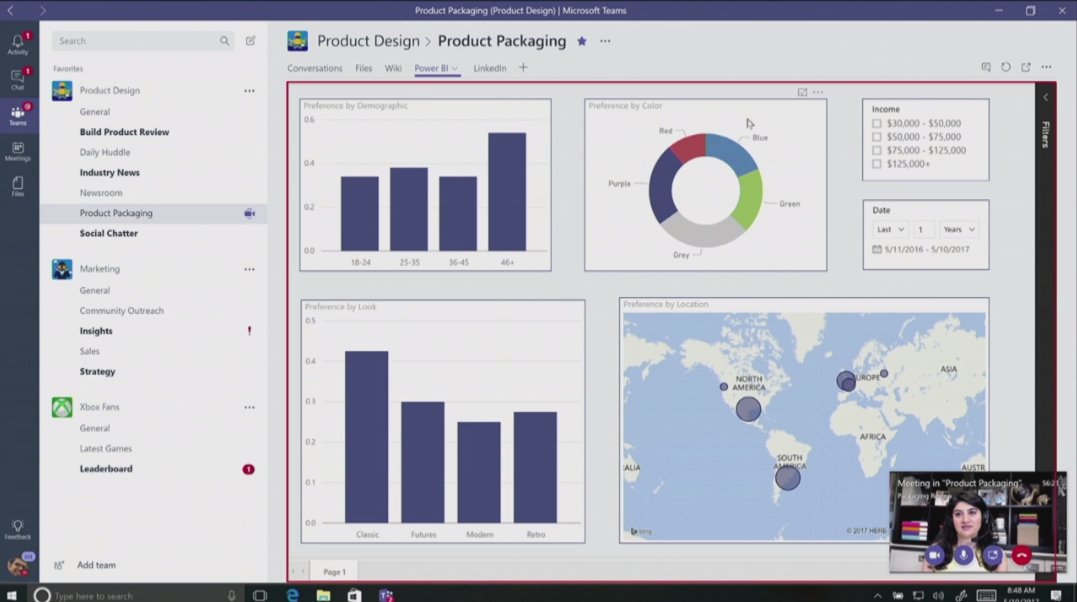This screenshot has height=602, width=1077.
Task: Select the red segment of the donut chart
Action: [689, 148]
